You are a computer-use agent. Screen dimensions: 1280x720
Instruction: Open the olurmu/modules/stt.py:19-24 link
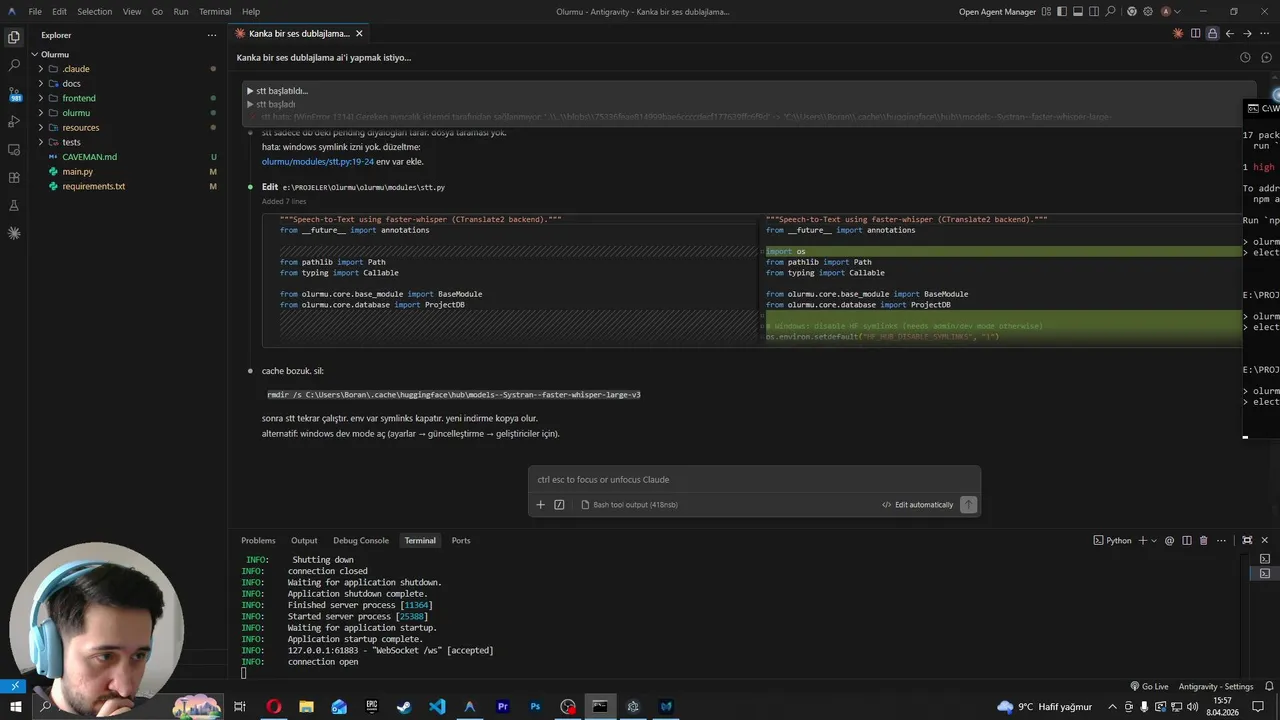point(317,161)
